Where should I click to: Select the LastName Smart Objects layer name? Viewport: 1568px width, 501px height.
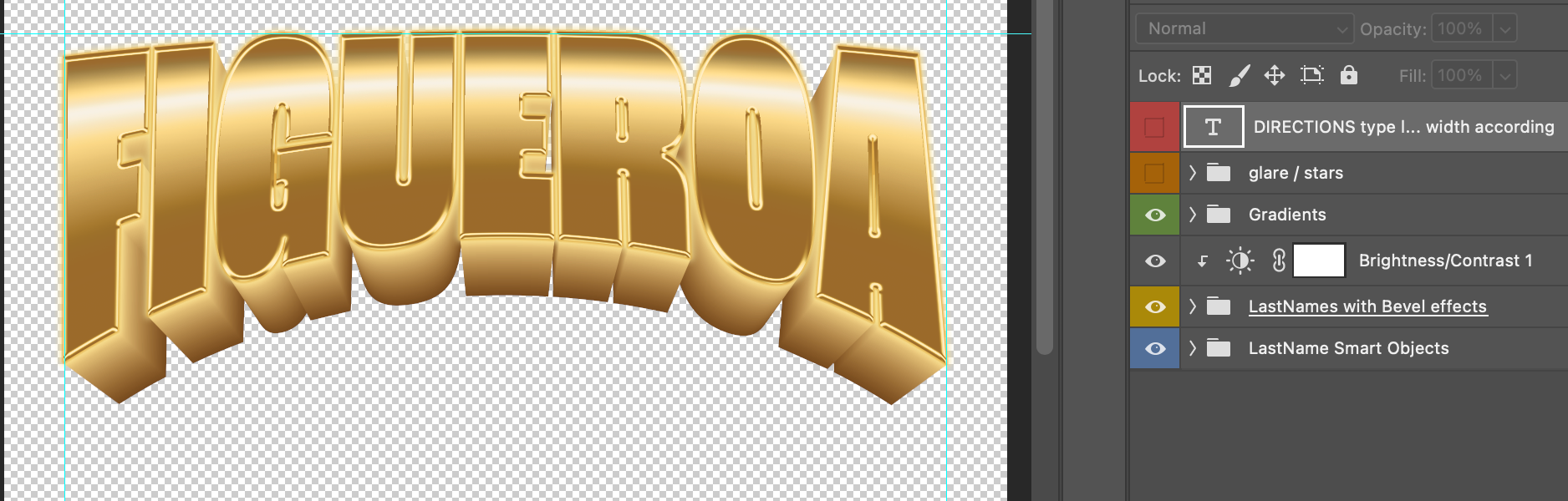(x=1348, y=348)
